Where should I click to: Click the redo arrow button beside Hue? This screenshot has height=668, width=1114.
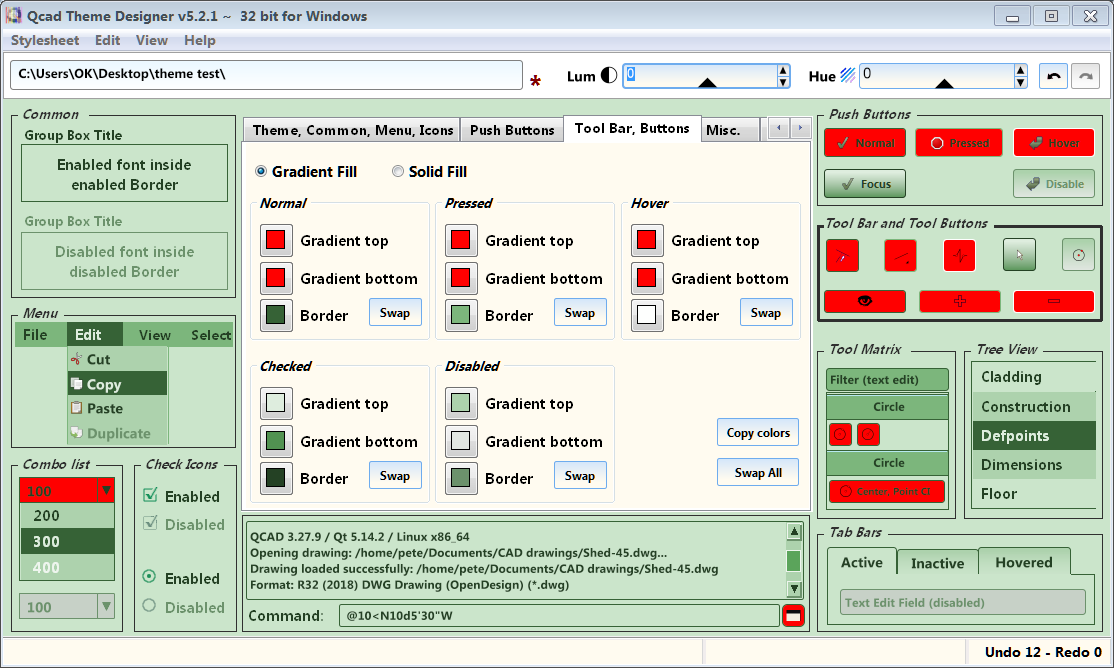(x=1084, y=76)
